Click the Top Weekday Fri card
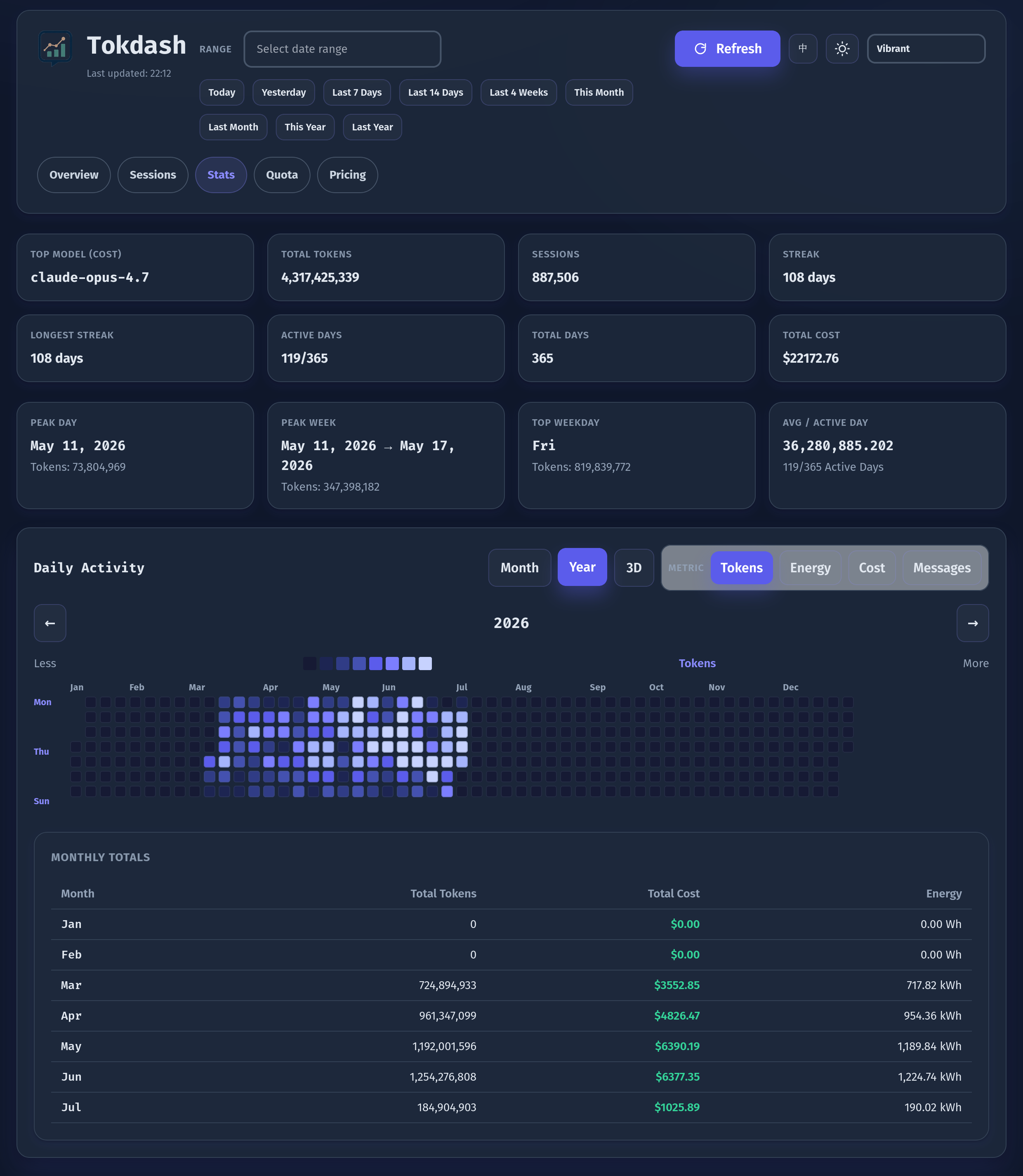 (636, 456)
